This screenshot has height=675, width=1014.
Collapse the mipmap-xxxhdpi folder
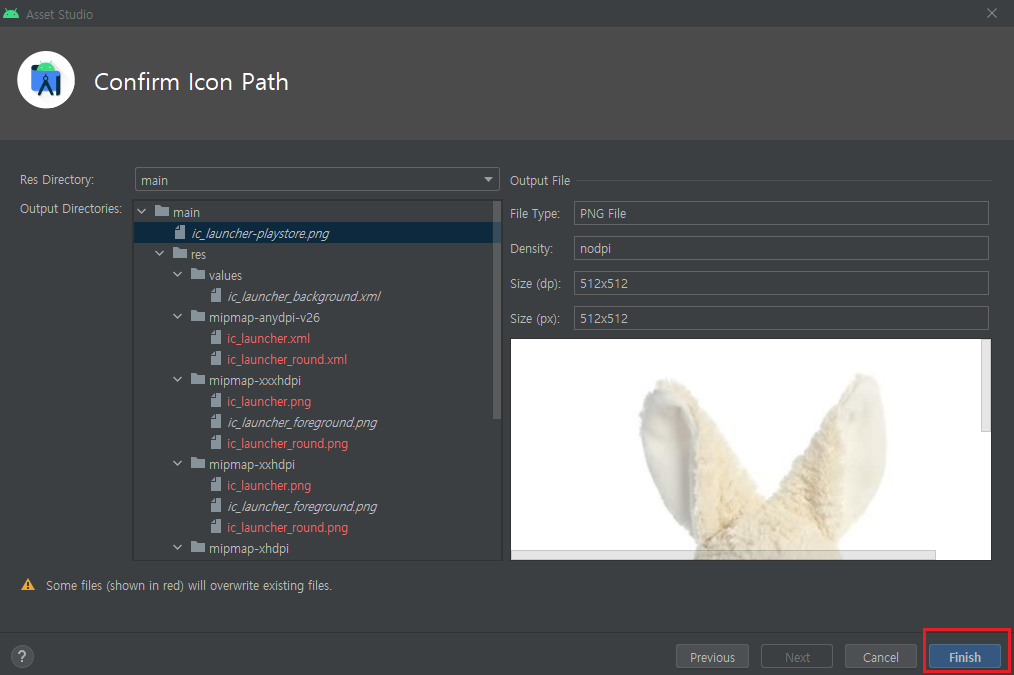coord(178,380)
